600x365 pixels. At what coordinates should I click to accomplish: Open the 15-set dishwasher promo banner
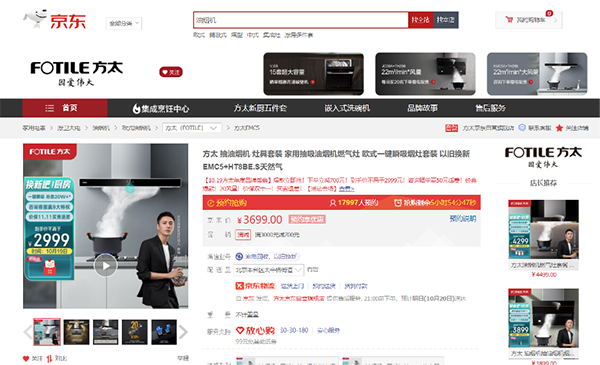click(313, 74)
